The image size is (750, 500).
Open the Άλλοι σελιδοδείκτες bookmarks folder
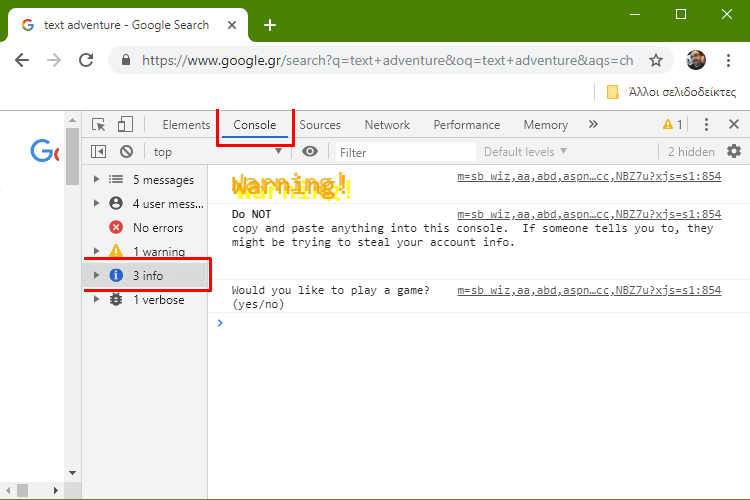(x=671, y=92)
